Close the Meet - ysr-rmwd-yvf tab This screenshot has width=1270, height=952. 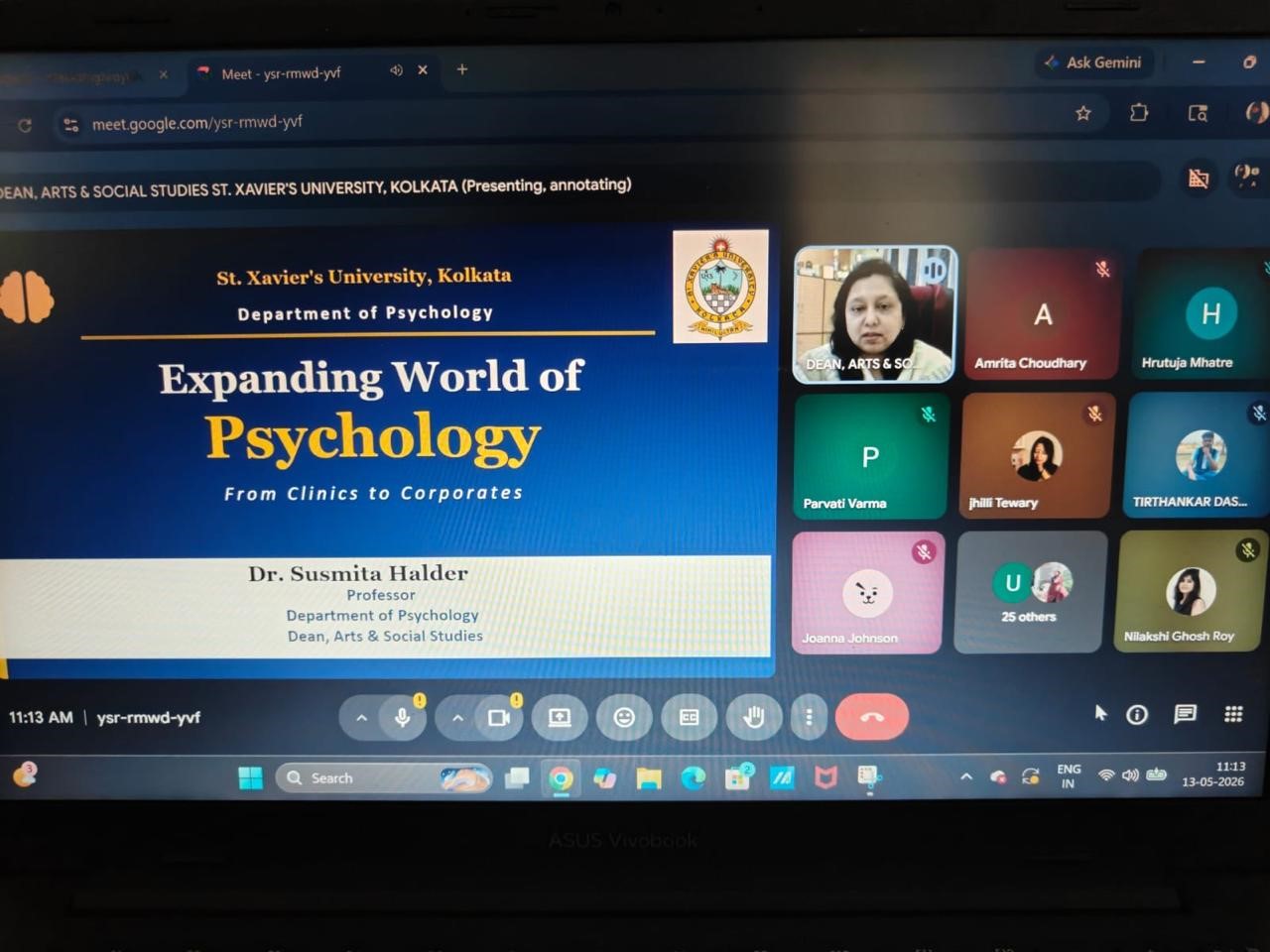423,70
